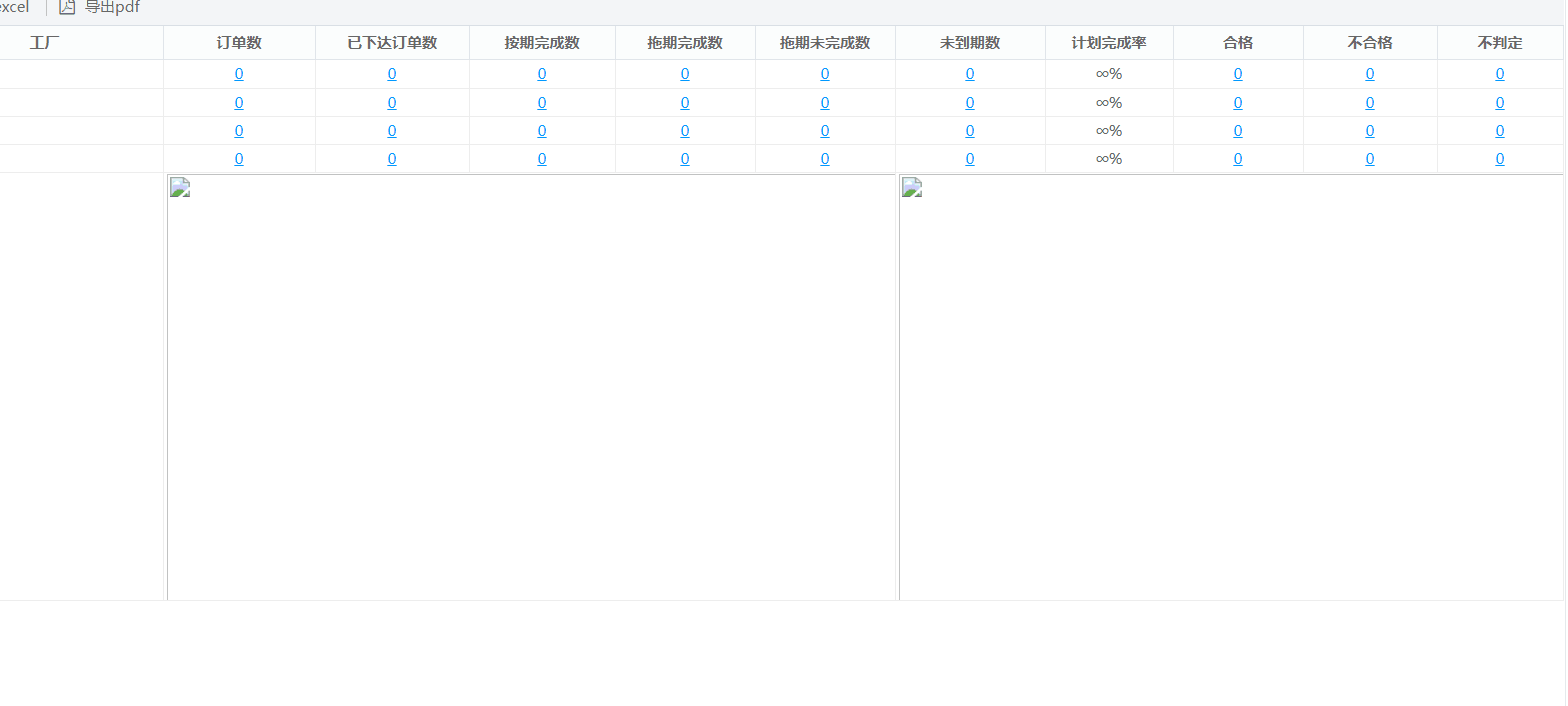The image size is (1568, 706).
Task: Click the right empty chart area
Action: 1230,400
